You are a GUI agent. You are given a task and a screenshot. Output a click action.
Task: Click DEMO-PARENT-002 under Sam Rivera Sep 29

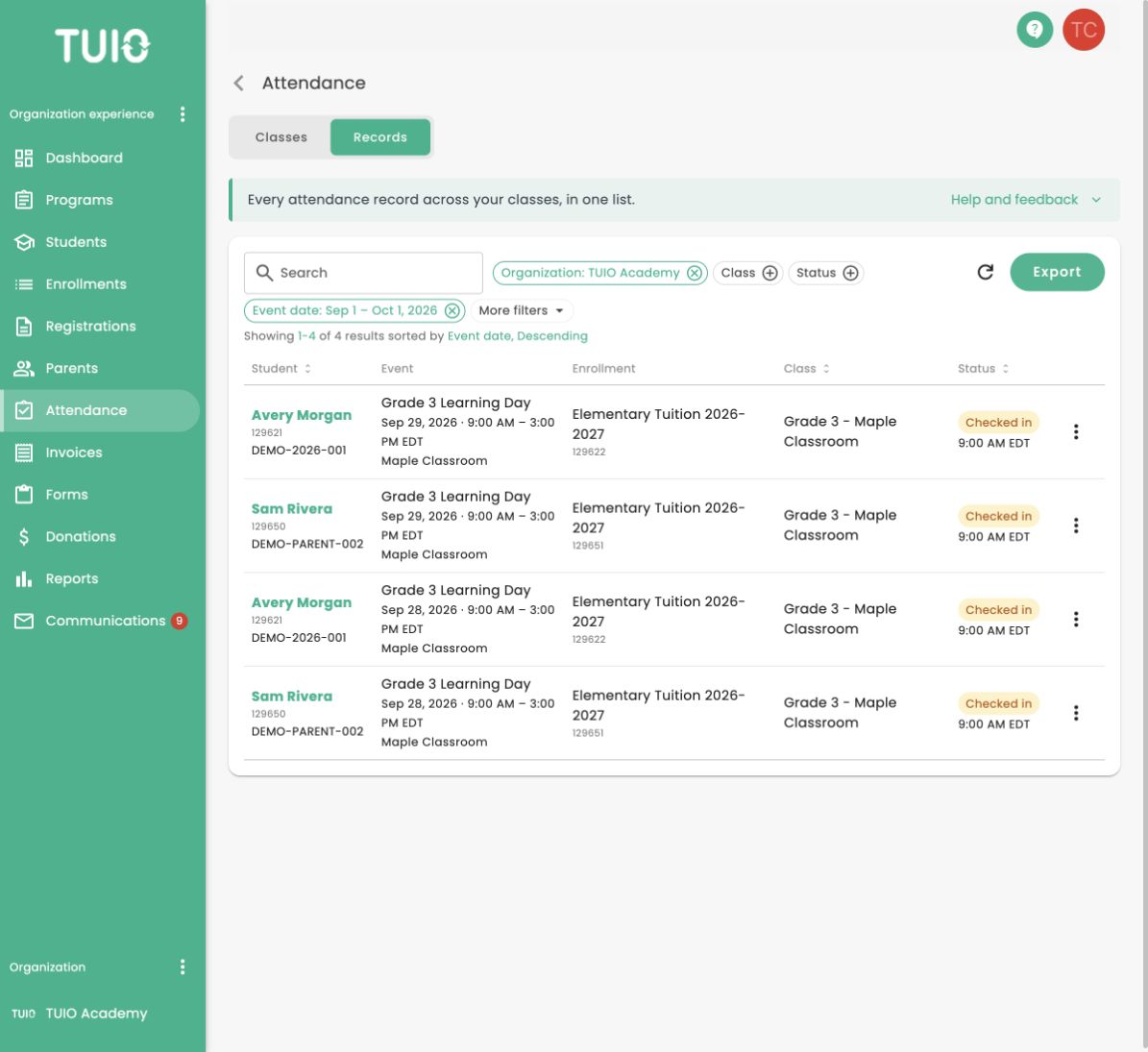pyautogui.click(x=306, y=544)
